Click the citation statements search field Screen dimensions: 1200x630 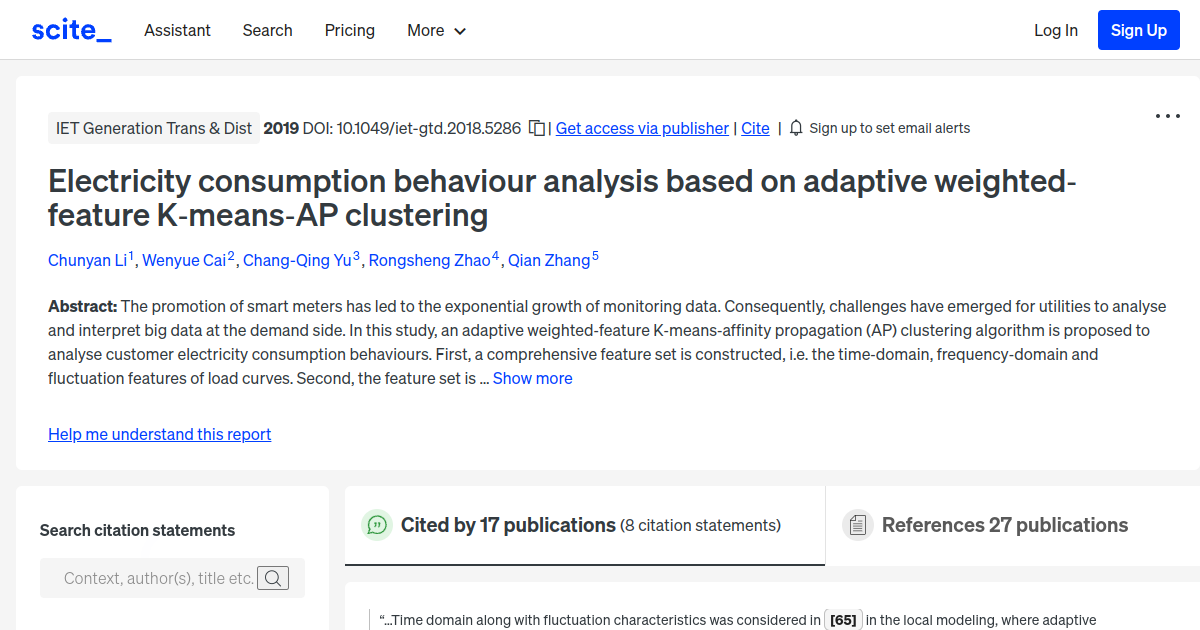pyautogui.click(x=160, y=578)
